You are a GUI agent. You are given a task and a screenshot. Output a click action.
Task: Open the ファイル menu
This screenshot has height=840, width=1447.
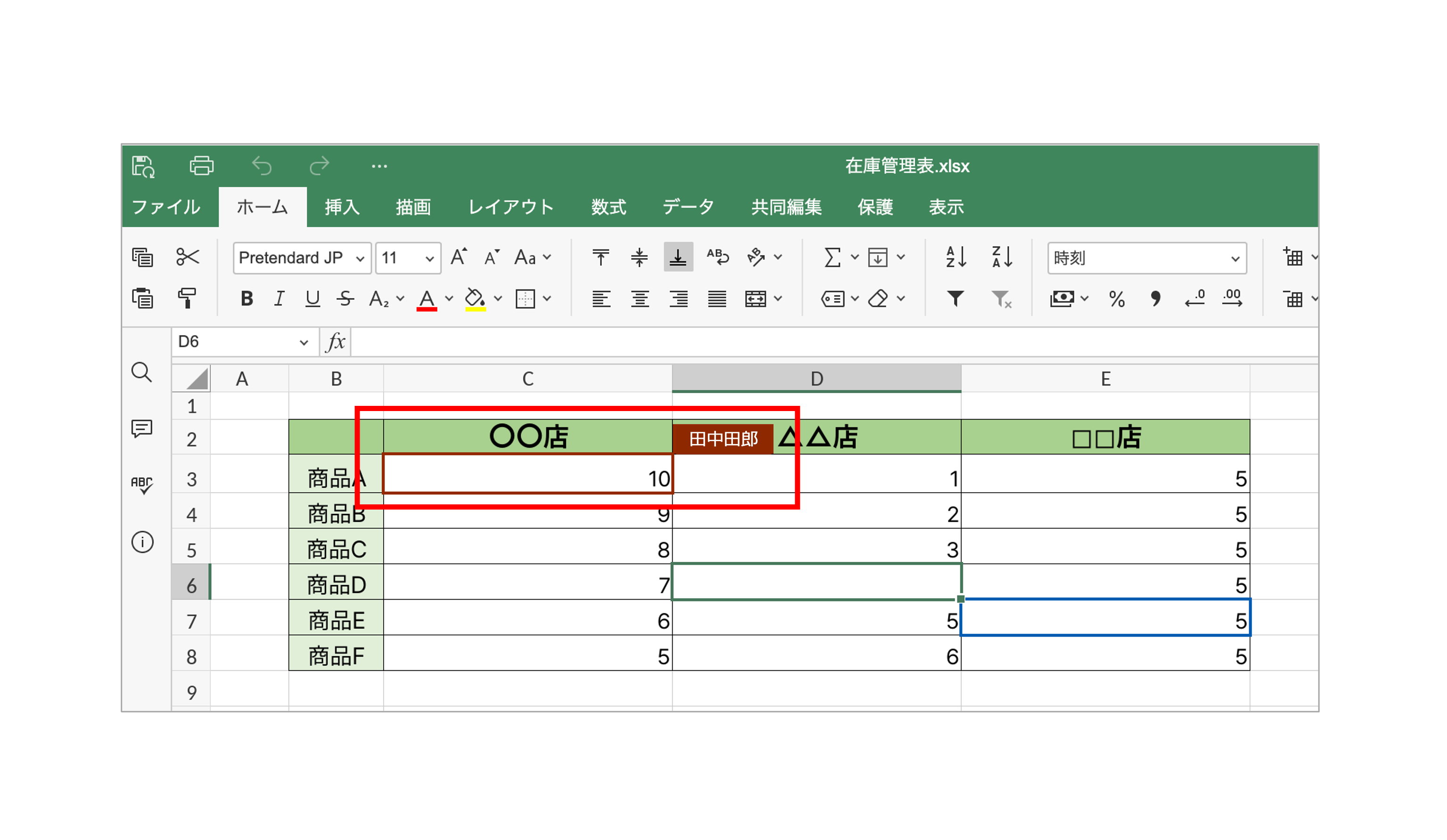point(166,206)
